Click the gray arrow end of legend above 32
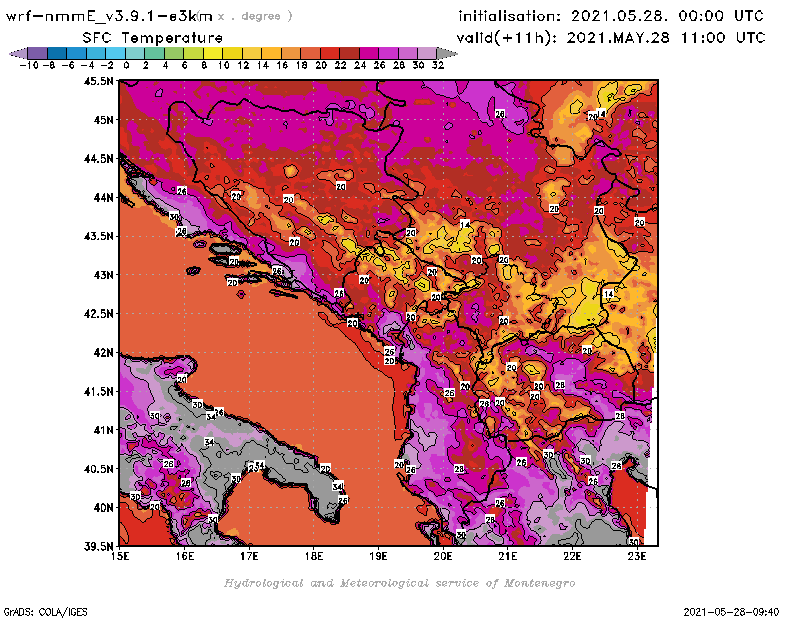Screen dimensions: 800x618 pos(446,53)
